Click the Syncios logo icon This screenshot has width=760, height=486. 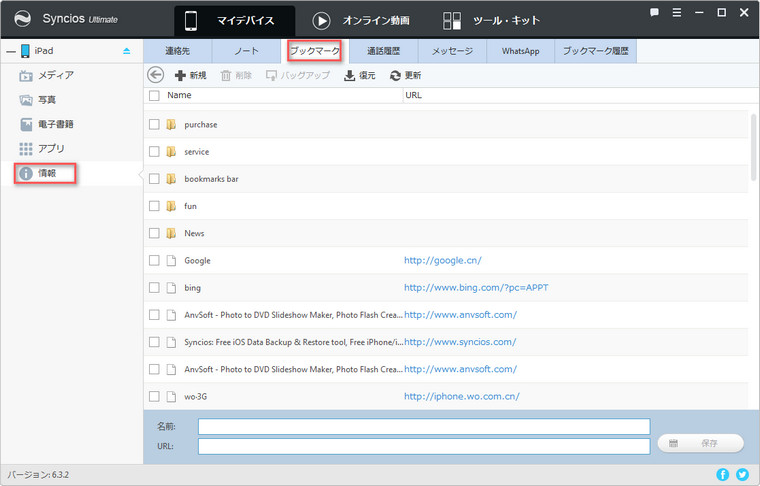click(x=22, y=19)
